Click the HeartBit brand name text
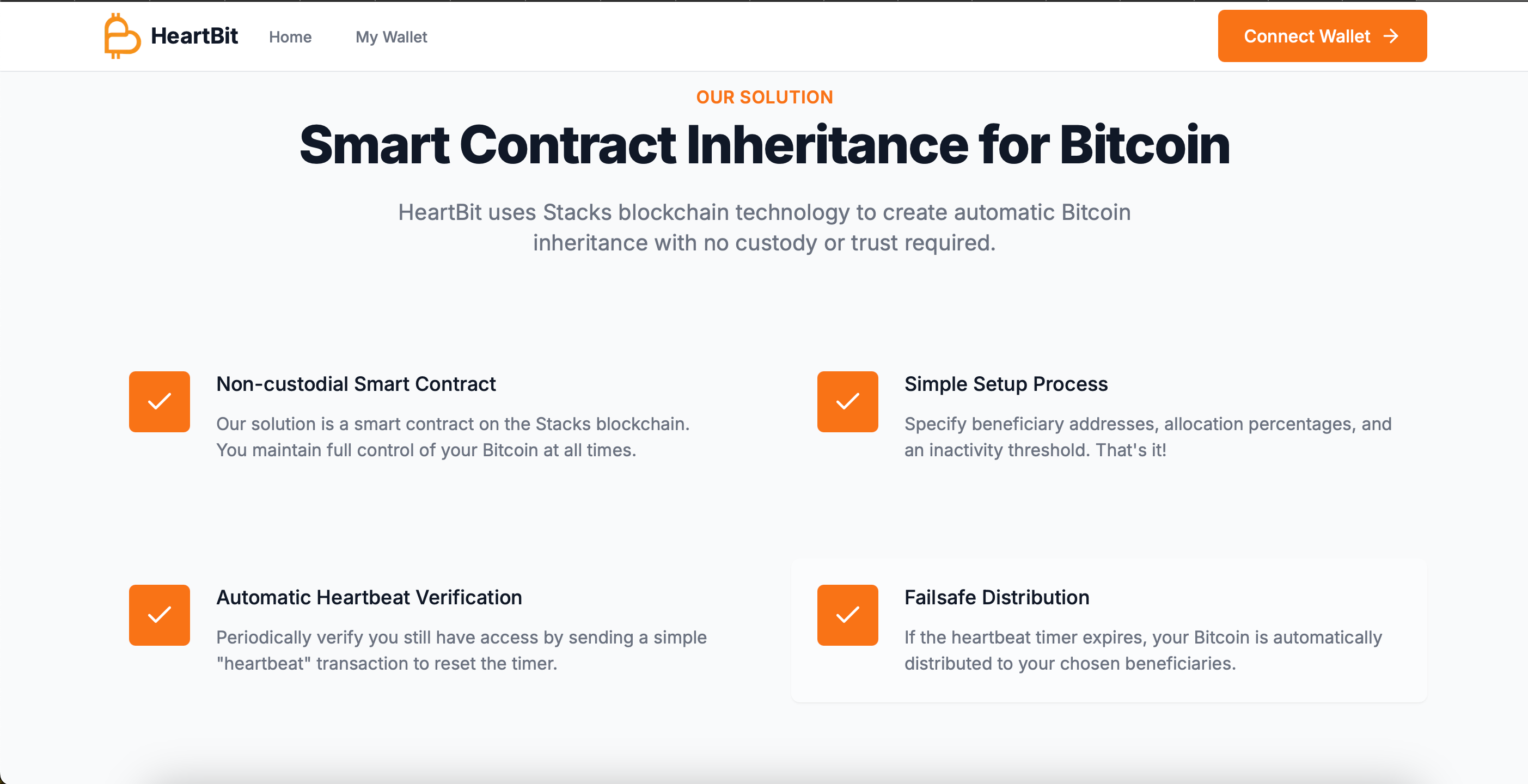This screenshot has width=1528, height=784. point(194,36)
